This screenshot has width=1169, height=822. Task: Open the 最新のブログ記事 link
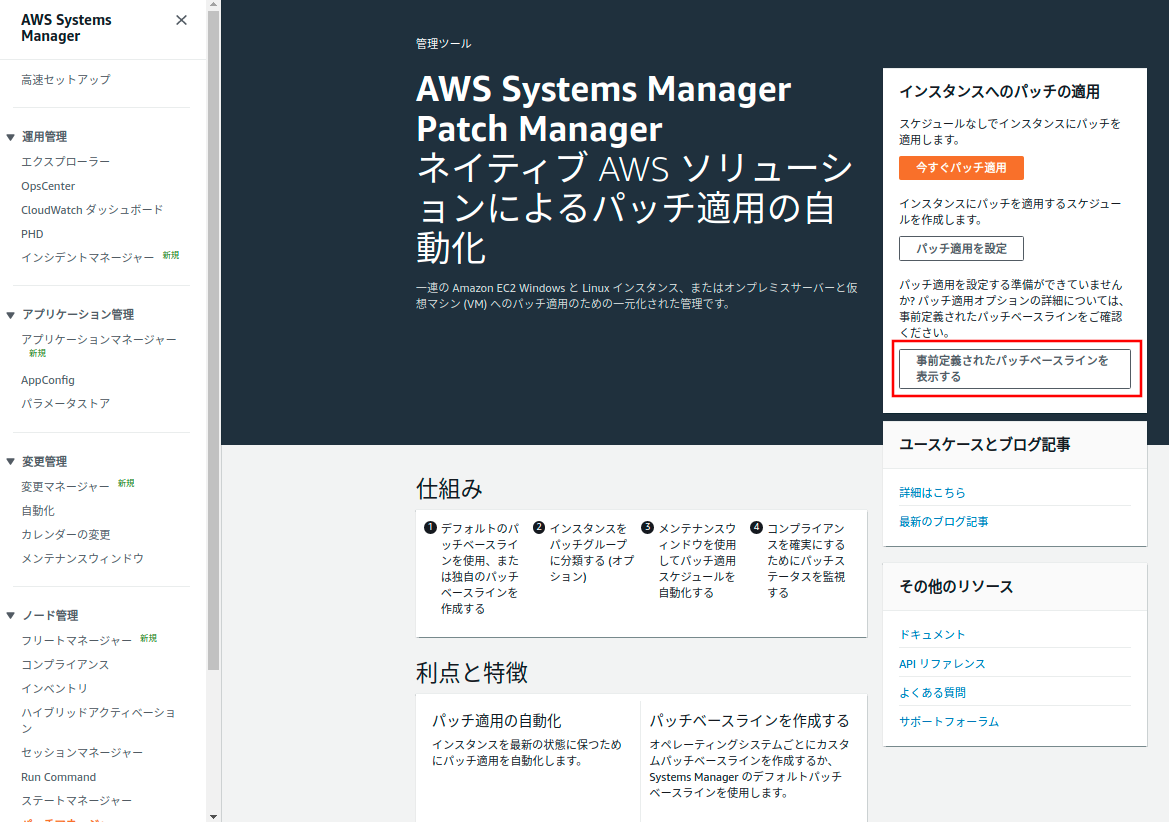[x=943, y=522]
